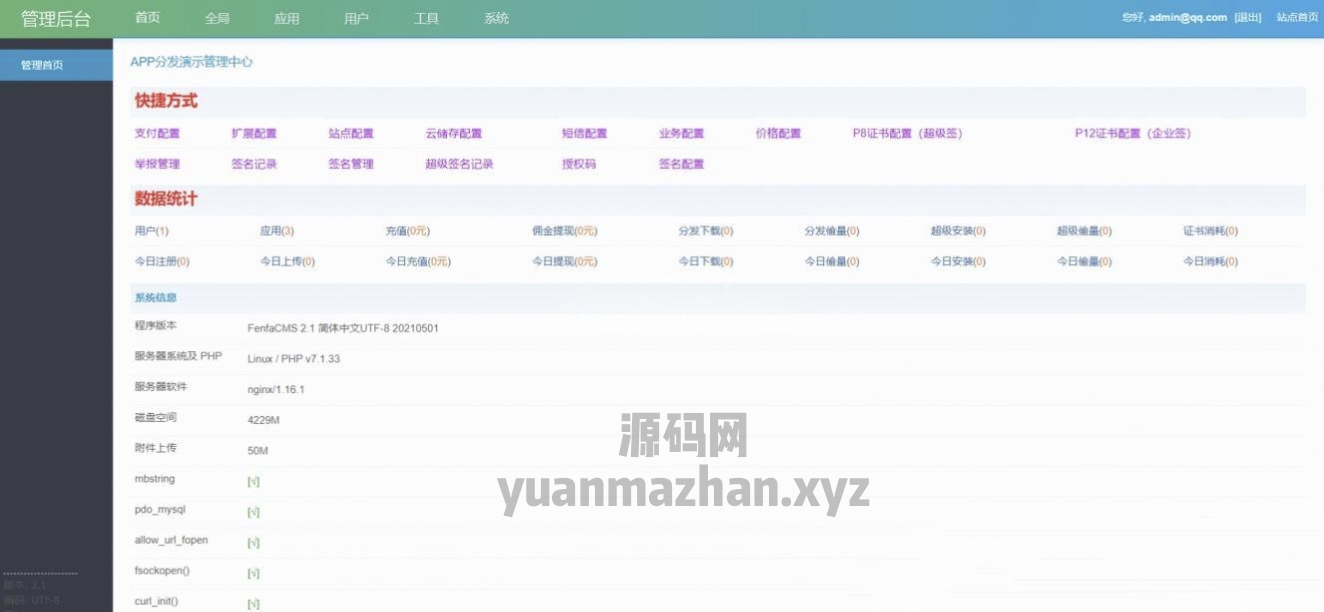The height and width of the screenshot is (612, 1324).
Task: Open P8证书配置（超级签）settings
Action: [907, 134]
